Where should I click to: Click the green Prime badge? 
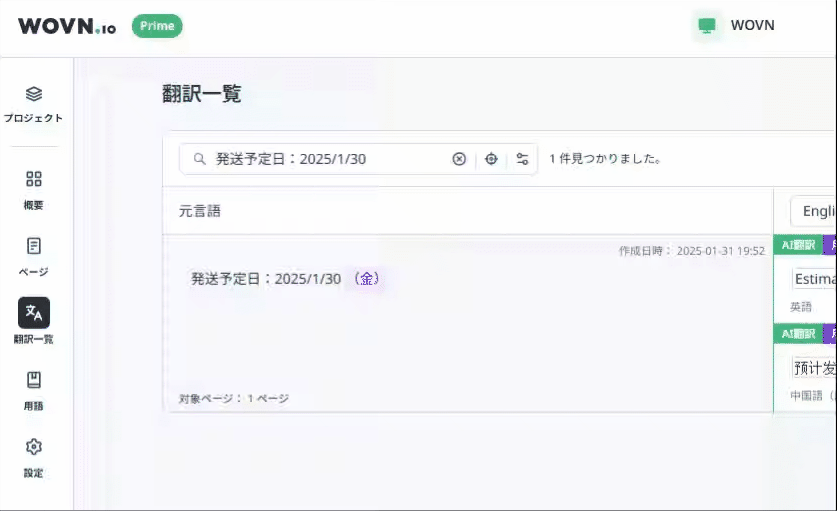tap(157, 26)
